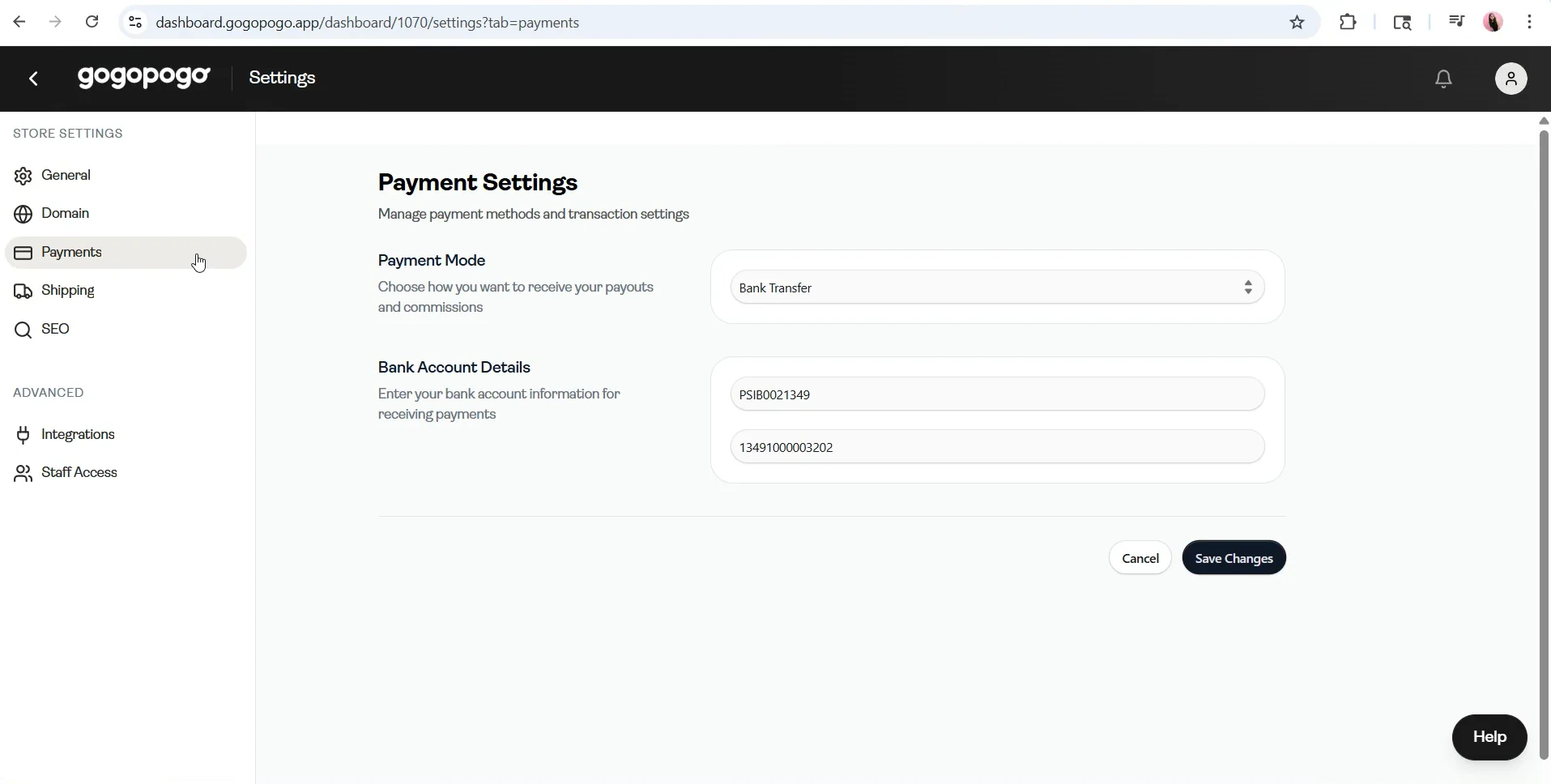
Task: View site information icon in address bar
Action: 135,22
